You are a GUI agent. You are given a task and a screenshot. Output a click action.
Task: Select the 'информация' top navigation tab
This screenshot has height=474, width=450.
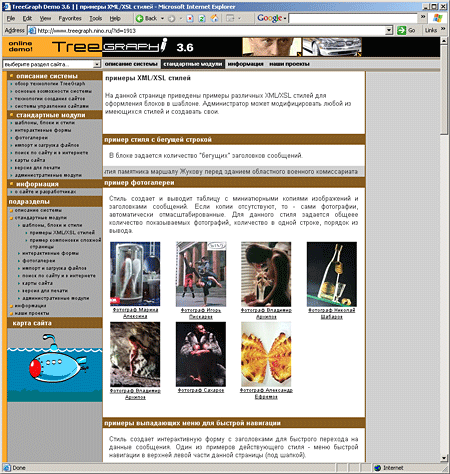pyautogui.click(x=245, y=64)
